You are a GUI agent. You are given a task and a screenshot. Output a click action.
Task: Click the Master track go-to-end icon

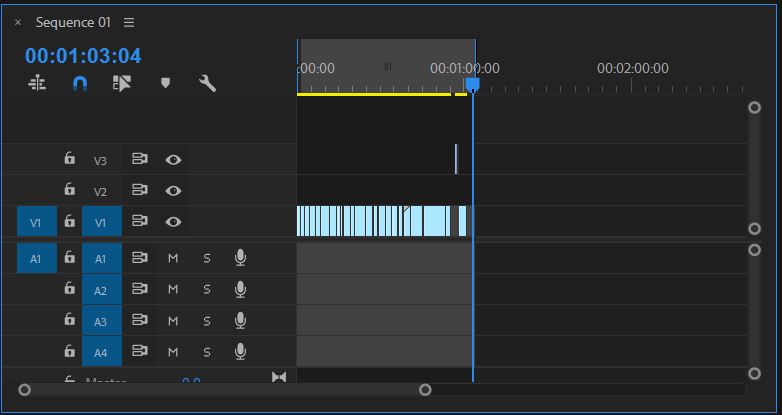click(279, 377)
